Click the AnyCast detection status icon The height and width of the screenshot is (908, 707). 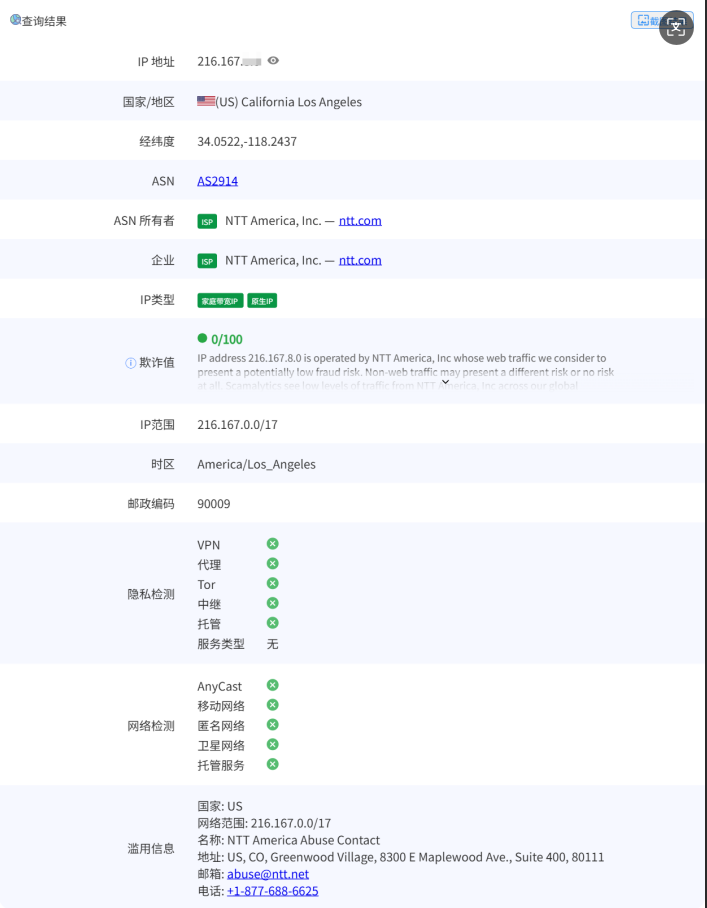[272, 685]
